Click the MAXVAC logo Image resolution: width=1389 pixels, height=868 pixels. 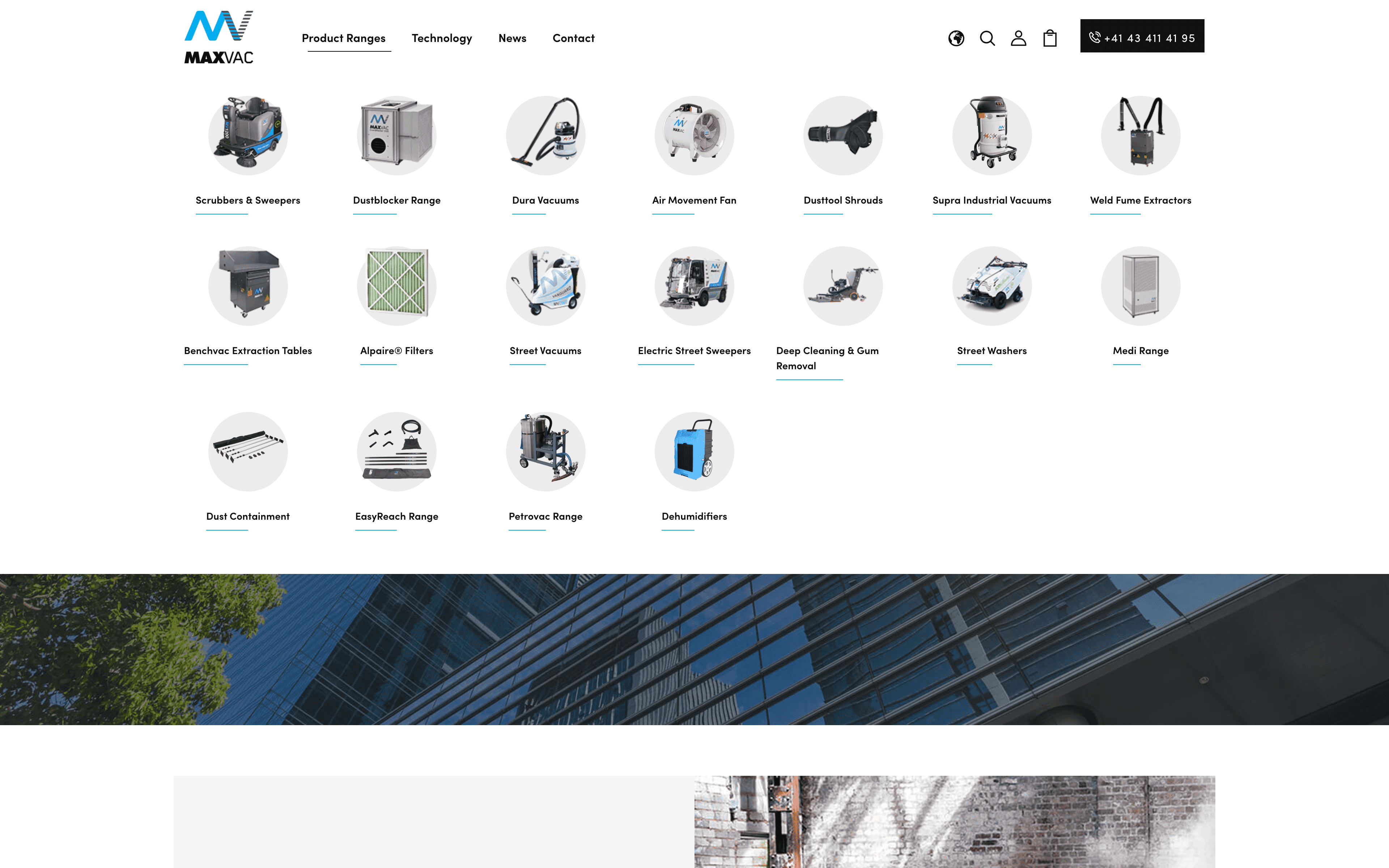point(219,37)
